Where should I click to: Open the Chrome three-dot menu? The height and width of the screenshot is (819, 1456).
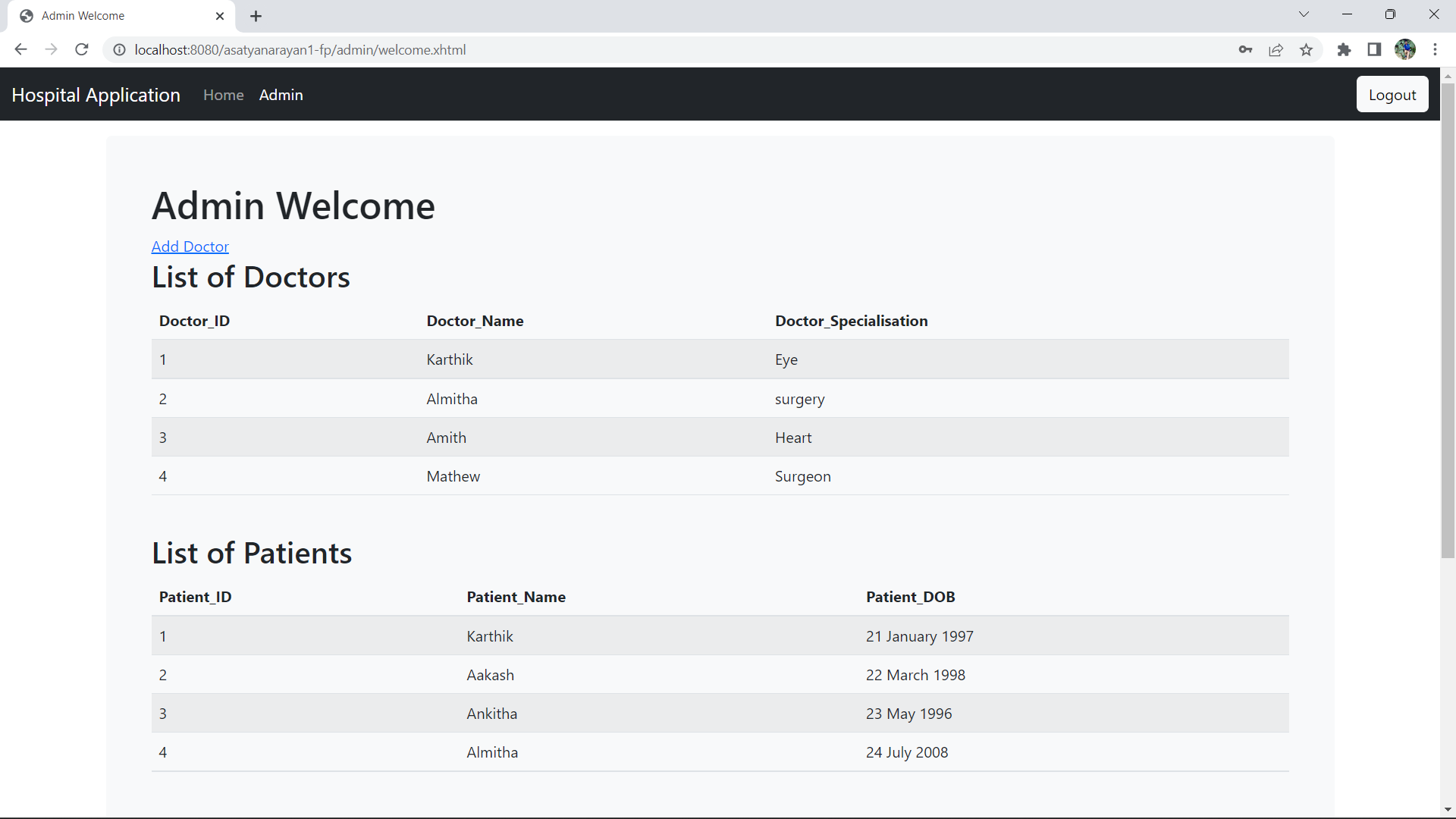1435,50
